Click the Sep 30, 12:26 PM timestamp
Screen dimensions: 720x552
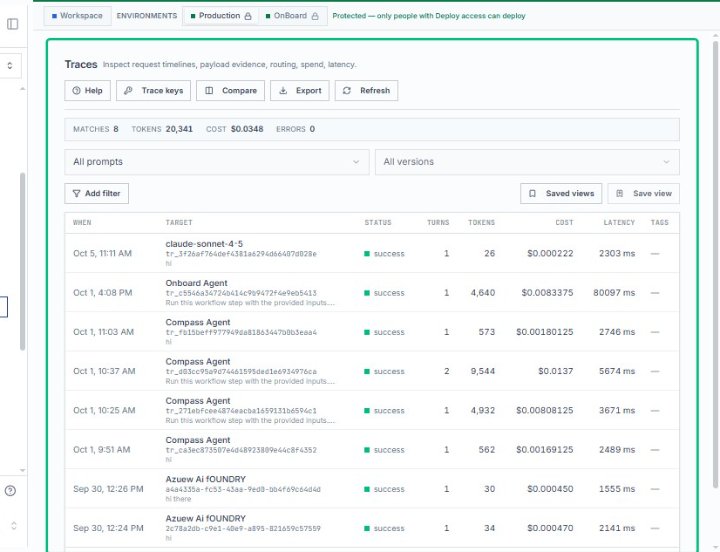[x=108, y=489]
